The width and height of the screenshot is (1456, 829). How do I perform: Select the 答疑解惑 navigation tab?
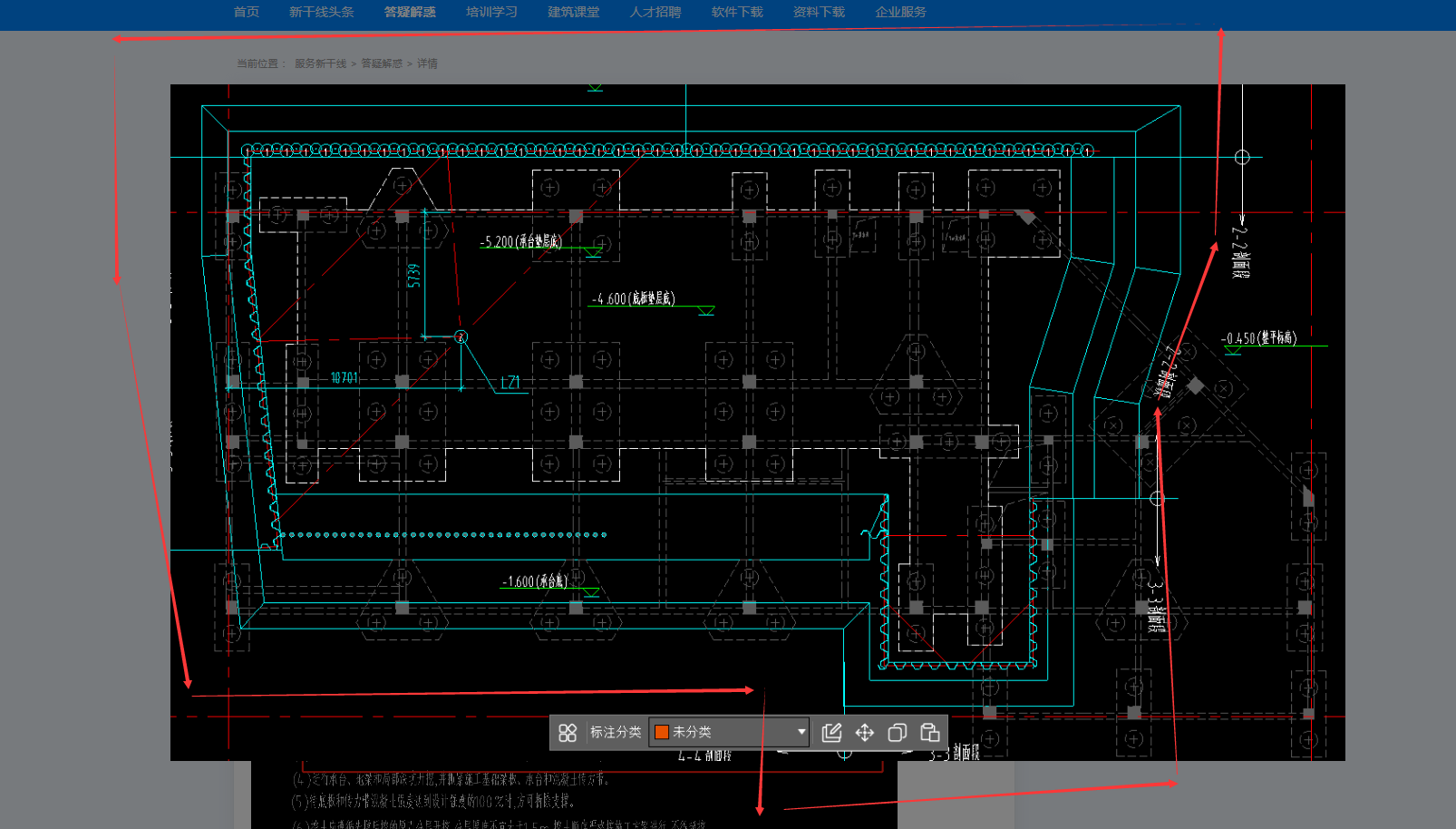[410, 12]
